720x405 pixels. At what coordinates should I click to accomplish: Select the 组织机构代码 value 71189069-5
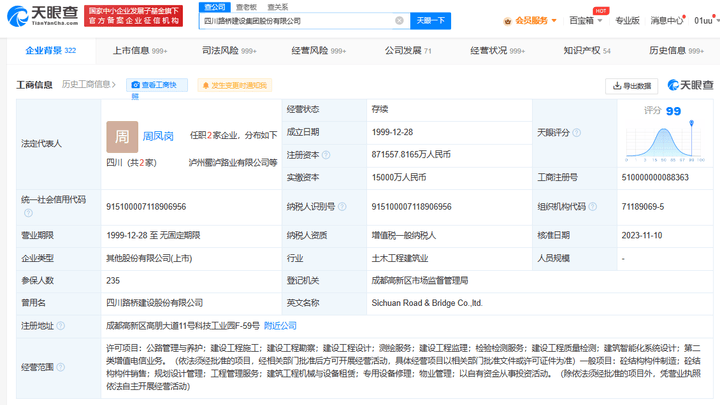coord(643,207)
